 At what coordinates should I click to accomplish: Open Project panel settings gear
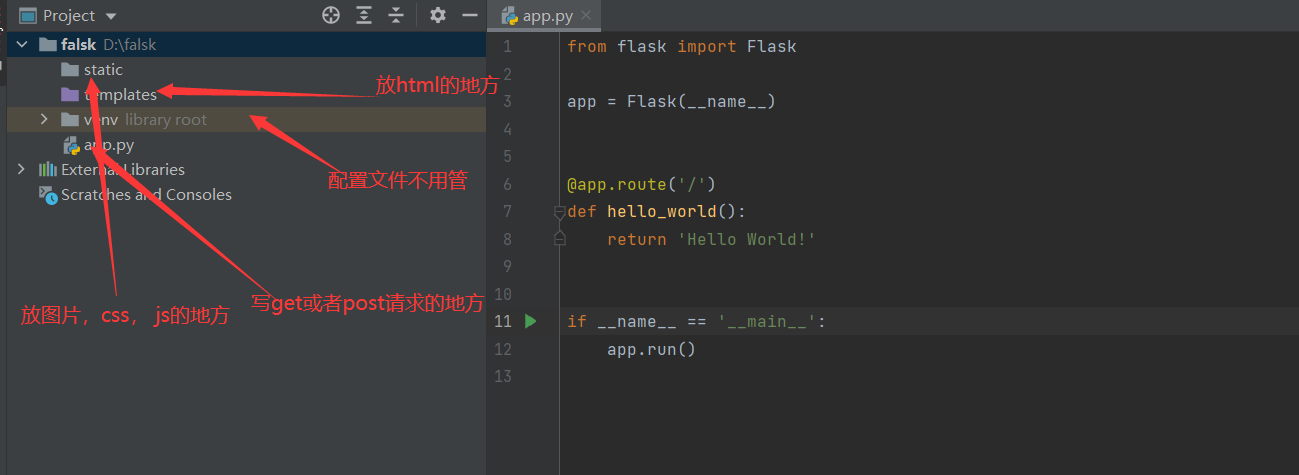pyautogui.click(x=437, y=15)
